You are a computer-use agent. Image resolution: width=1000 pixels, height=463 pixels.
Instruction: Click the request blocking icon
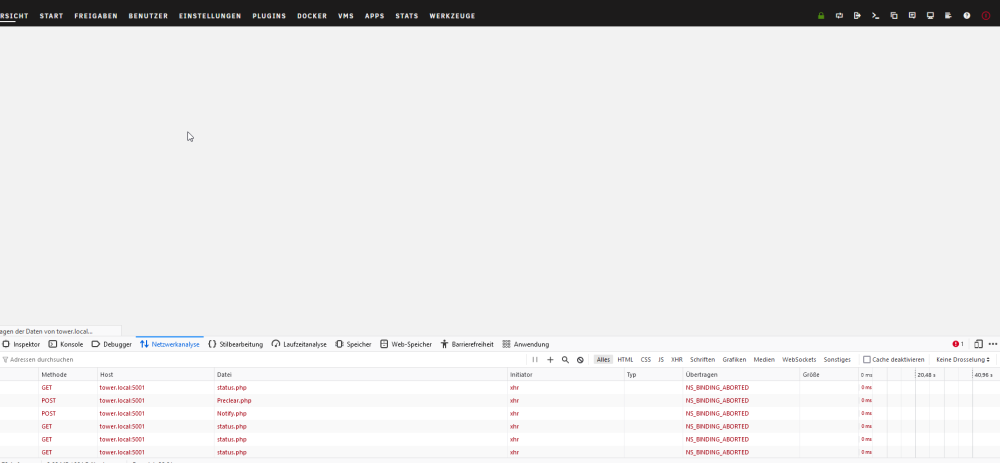(x=580, y=360)
